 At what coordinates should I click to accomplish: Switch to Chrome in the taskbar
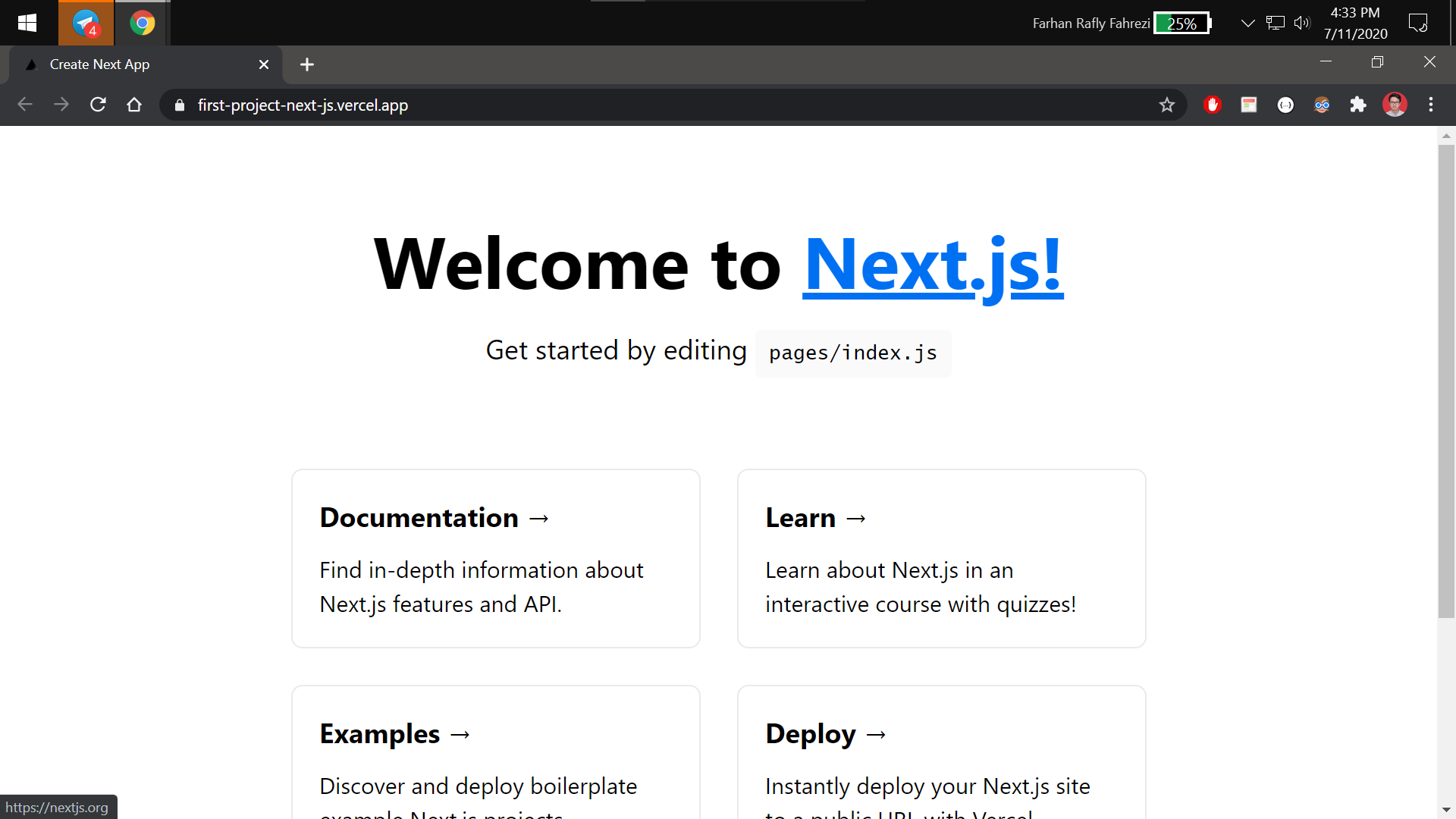pyautogui.click(x=142, y=23)
